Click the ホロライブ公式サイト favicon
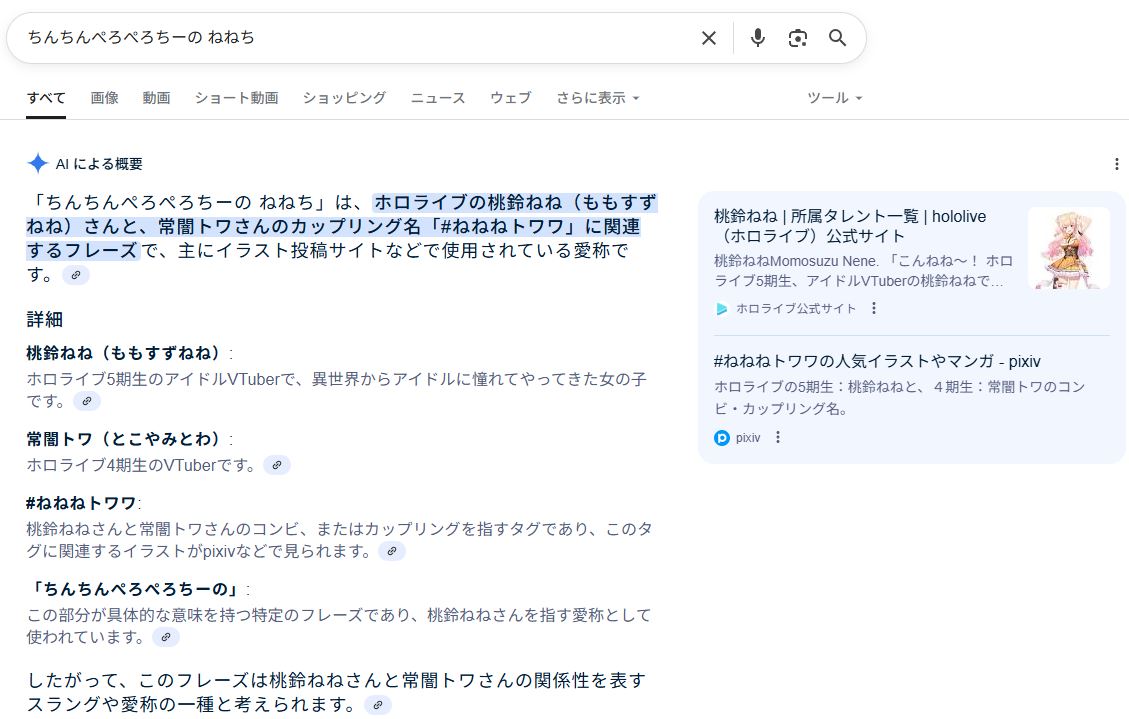This screenshot has height=719, width=1129. [x=721, y=309]
